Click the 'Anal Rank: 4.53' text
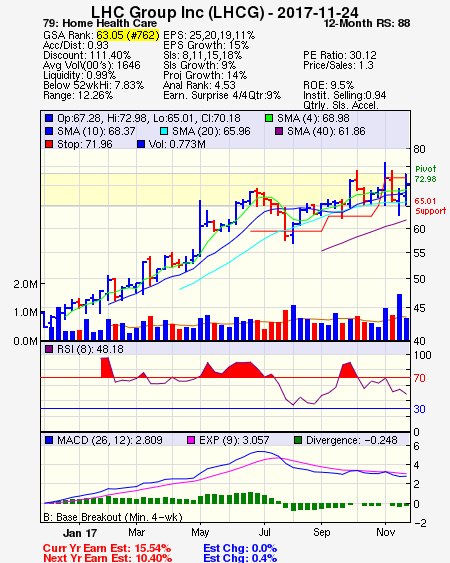The width and height of the screenshot is (450, 563). [199, 85]
